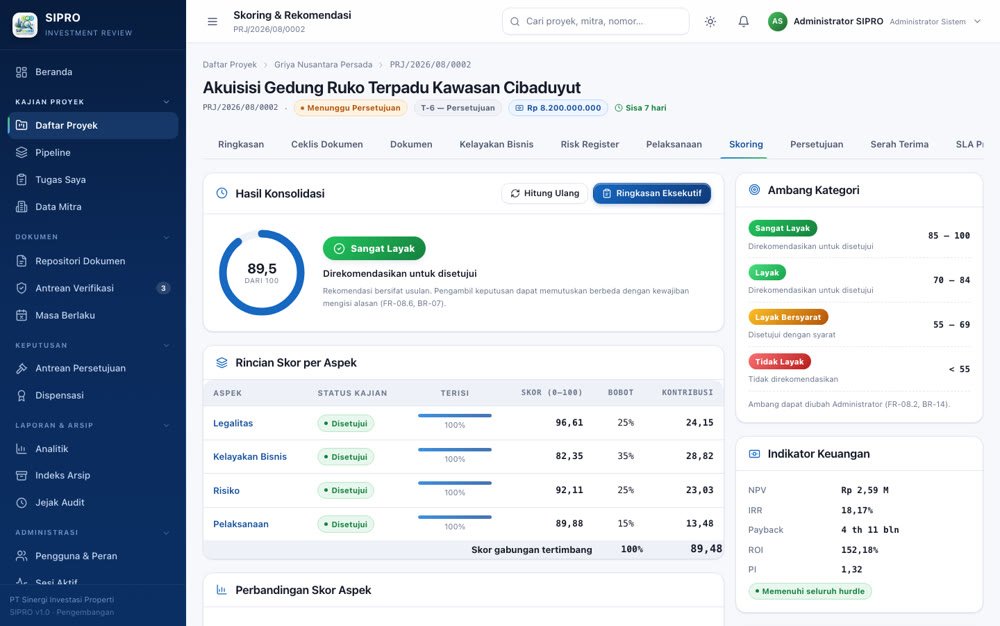Click the Daftar Proyek breadcrumb
Viewport: 1000px width, 626px height.
tap(230, 64)
